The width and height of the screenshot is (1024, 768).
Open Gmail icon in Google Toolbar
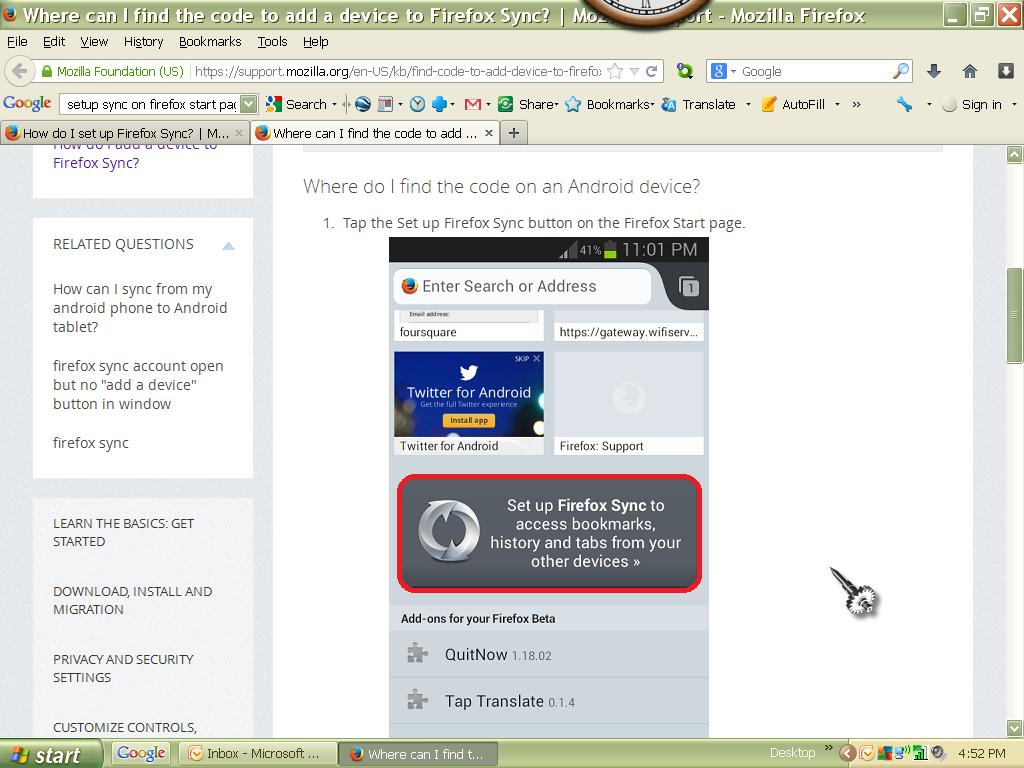[x=473, y=104]
